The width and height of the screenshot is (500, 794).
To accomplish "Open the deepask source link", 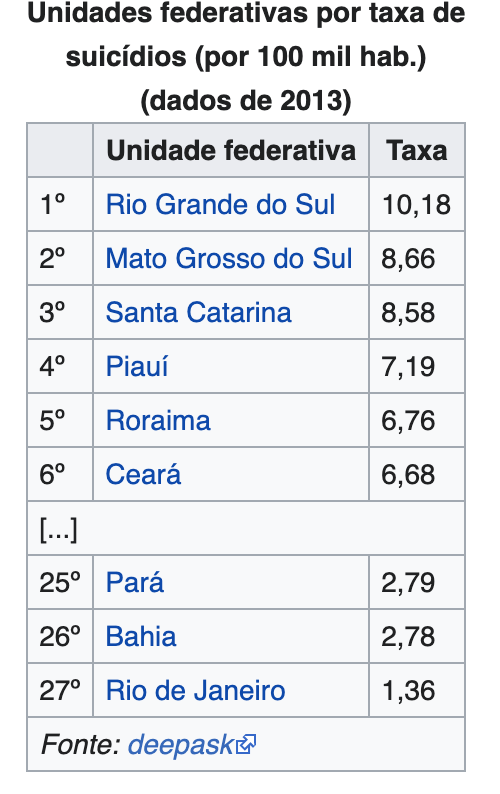I will (x=180, y=745).
